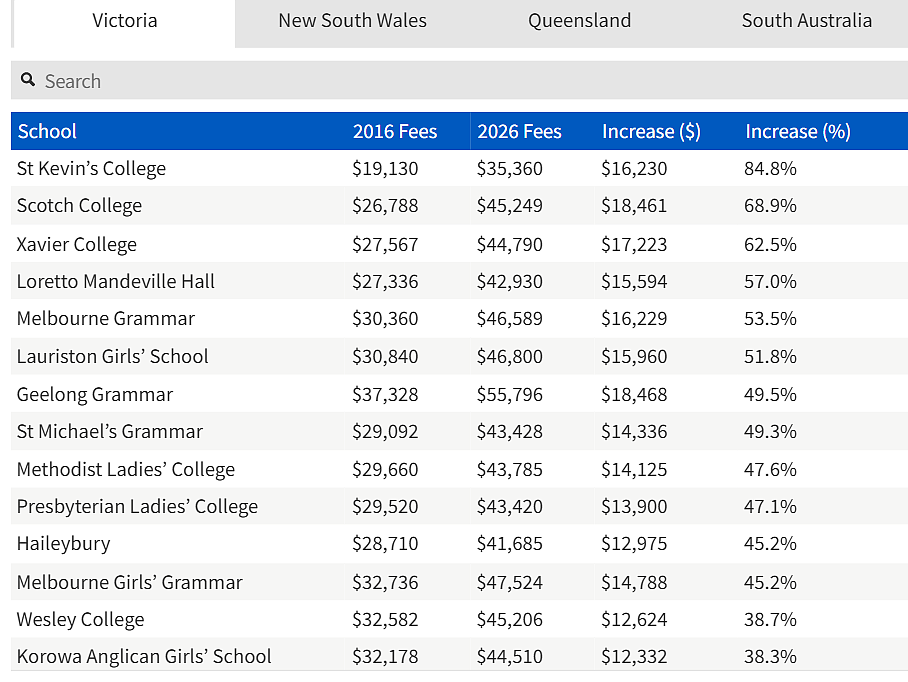This screenshot has height=682, width=908.
Task: Click the search magnifier icon
Action: coord(28,79)
